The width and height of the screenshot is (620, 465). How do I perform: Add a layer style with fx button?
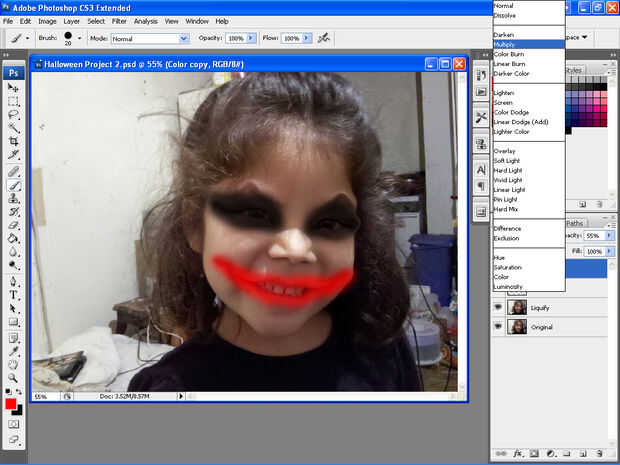click(x=517, y=453)
